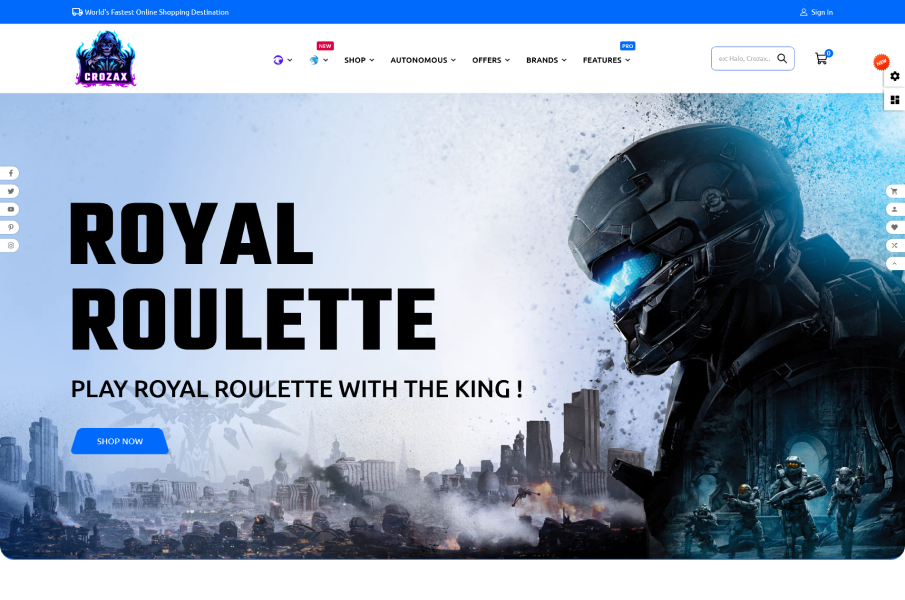Click the Sign In link
This screenshot has height=600, width=905.
click(x=816, y=12)
